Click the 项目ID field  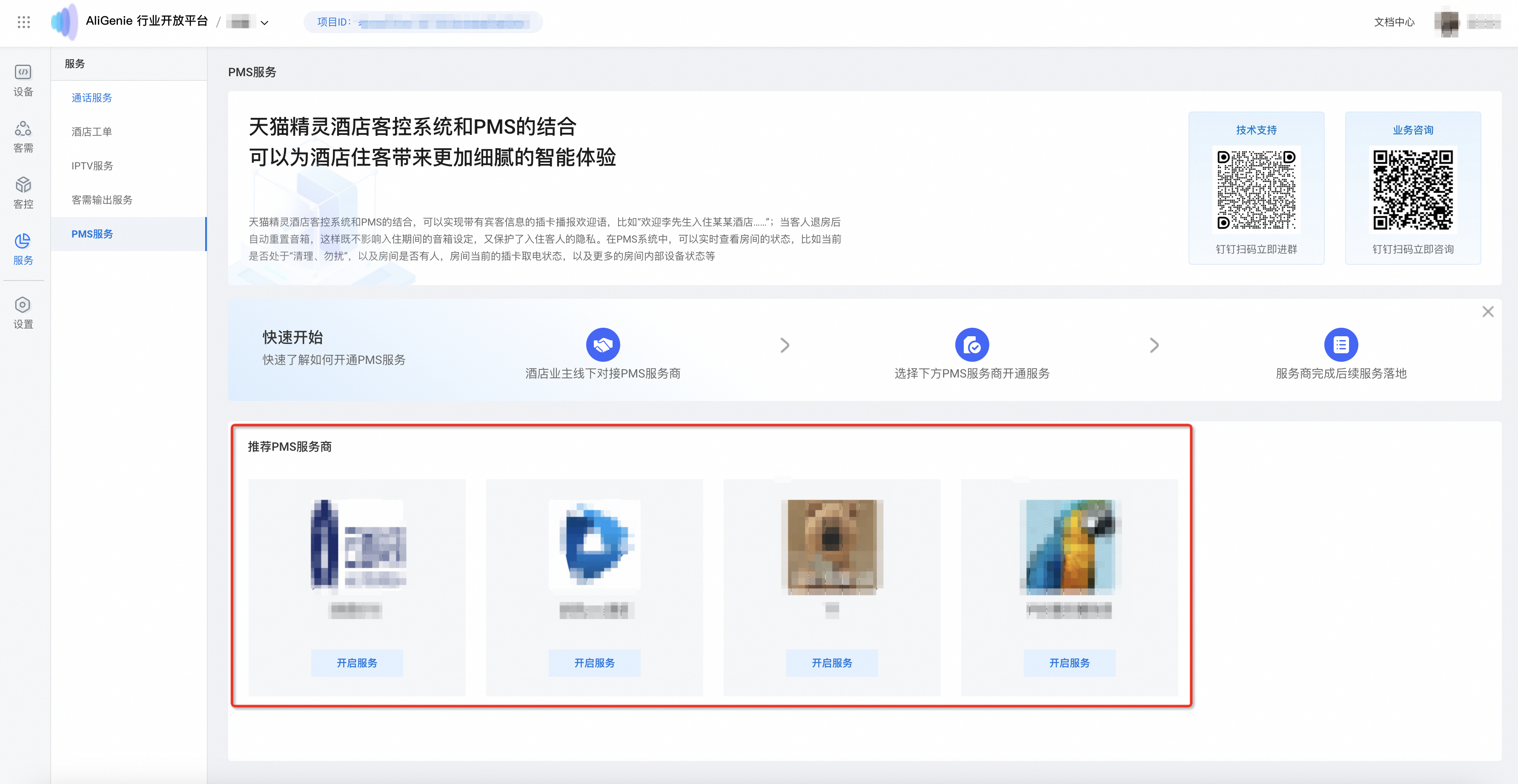point(423,23)
